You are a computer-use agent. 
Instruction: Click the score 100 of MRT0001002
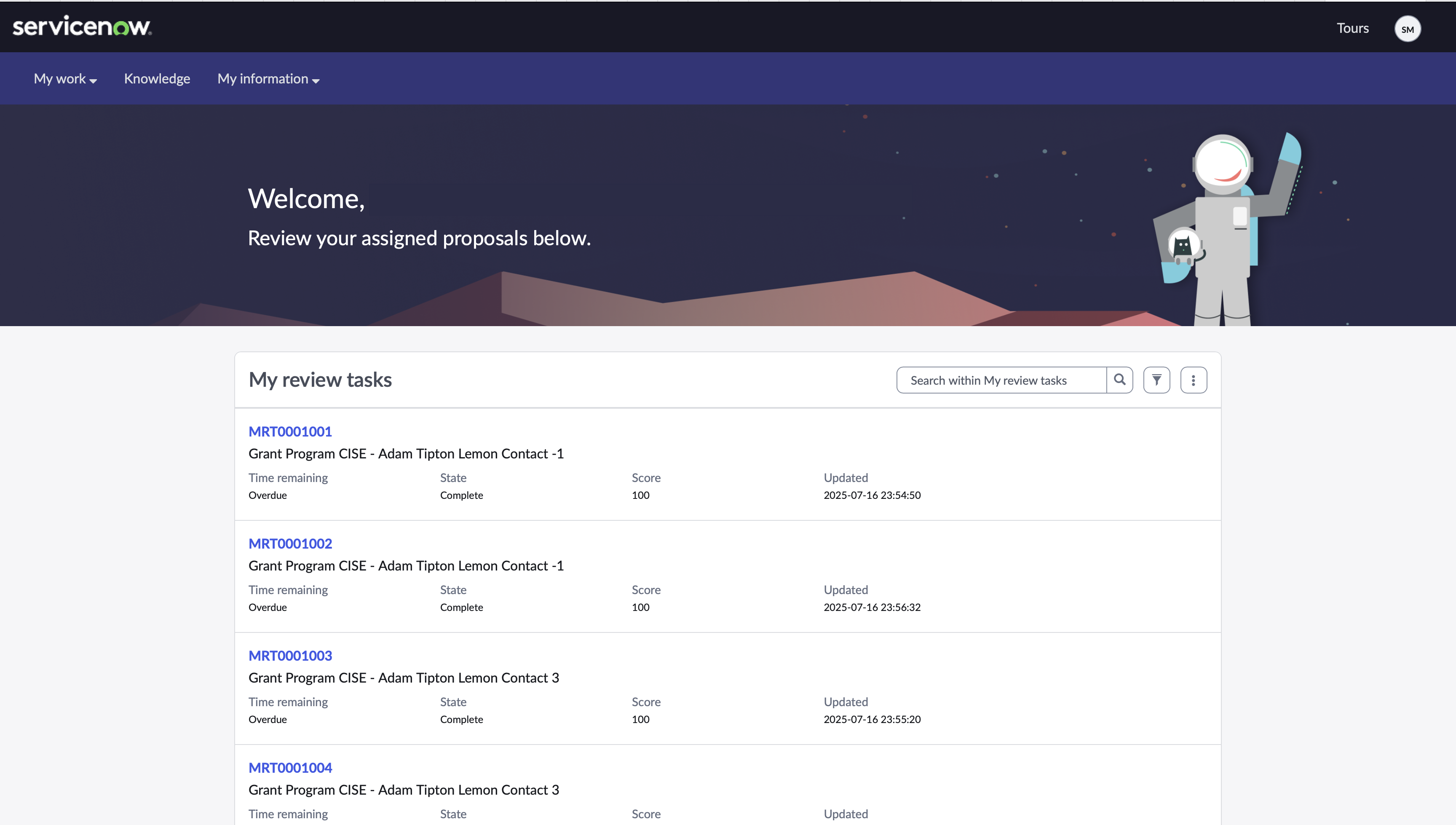click(640, 608)
